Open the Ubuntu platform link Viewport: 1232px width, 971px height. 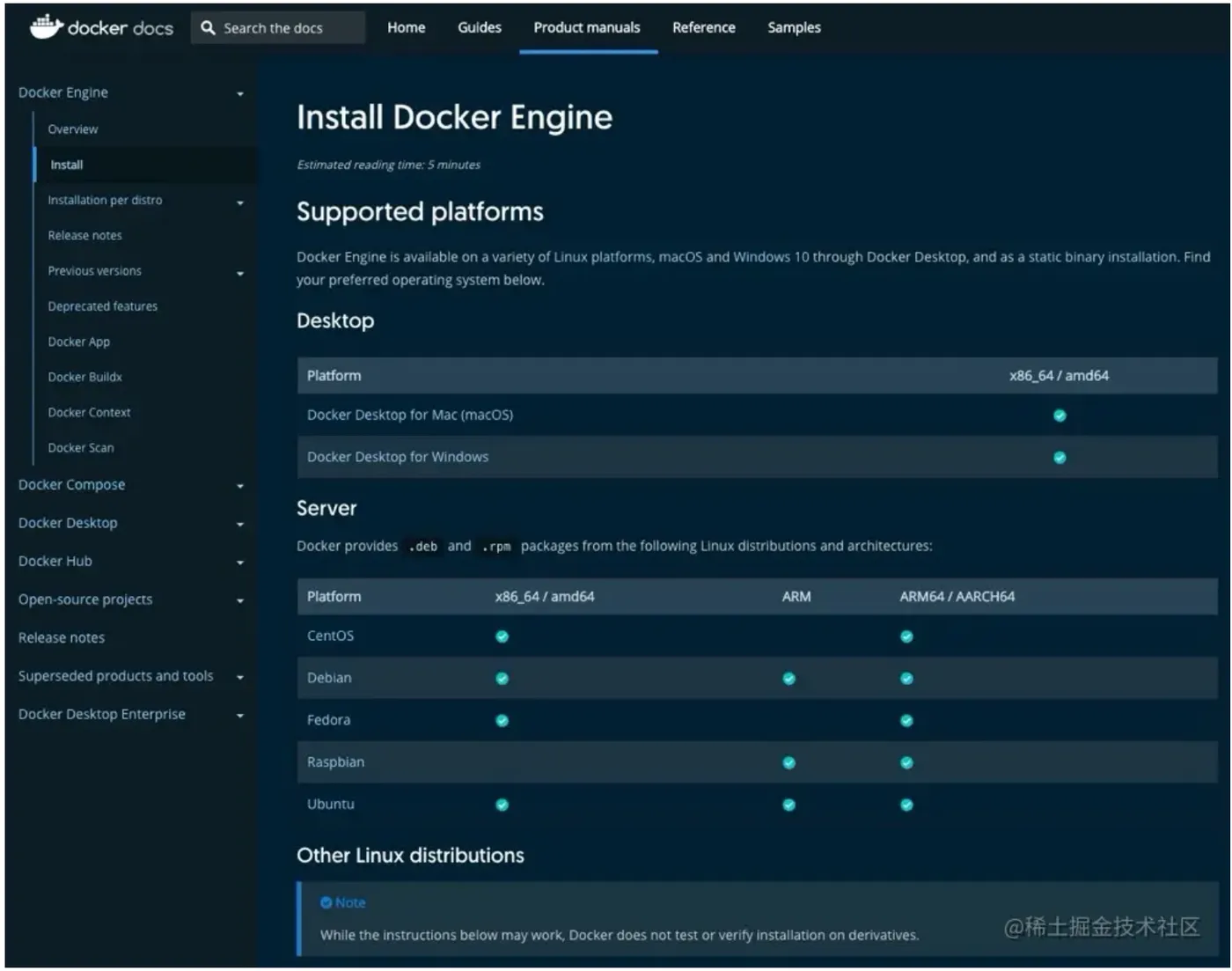coord(331,805)
